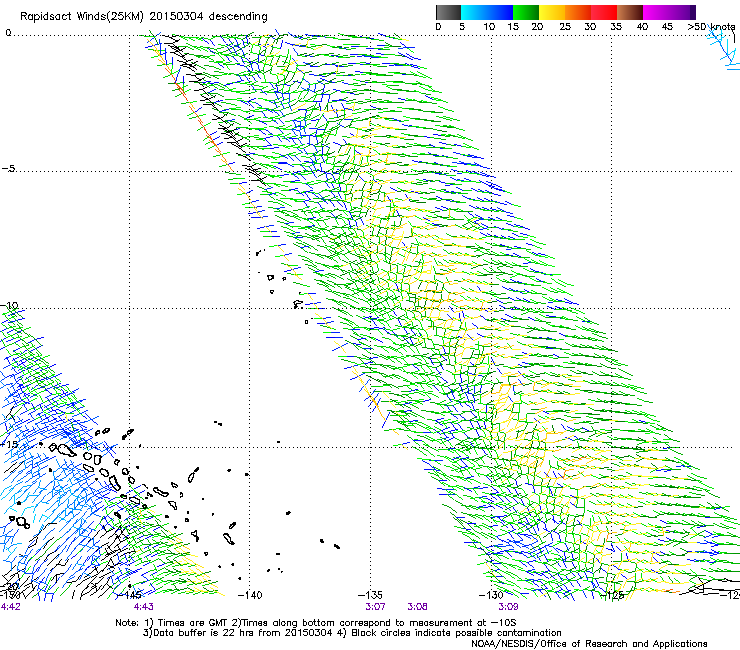The width and height of the screenshot is (740, 650).
Task: Click the note 'Data buffer is 22 hrs'
Action: [202, 633]
